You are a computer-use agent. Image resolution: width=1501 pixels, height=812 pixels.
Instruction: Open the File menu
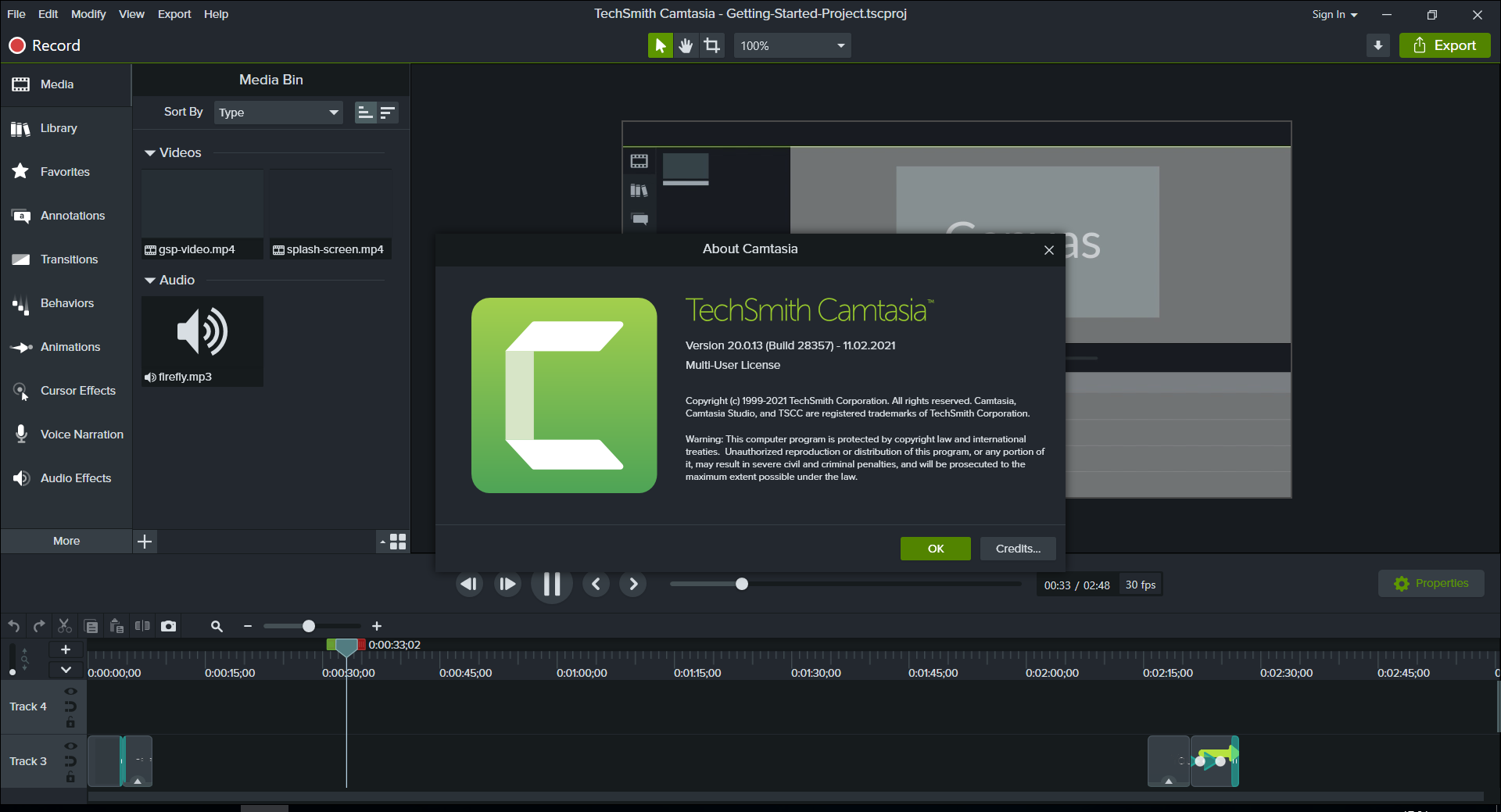[16, 14]
